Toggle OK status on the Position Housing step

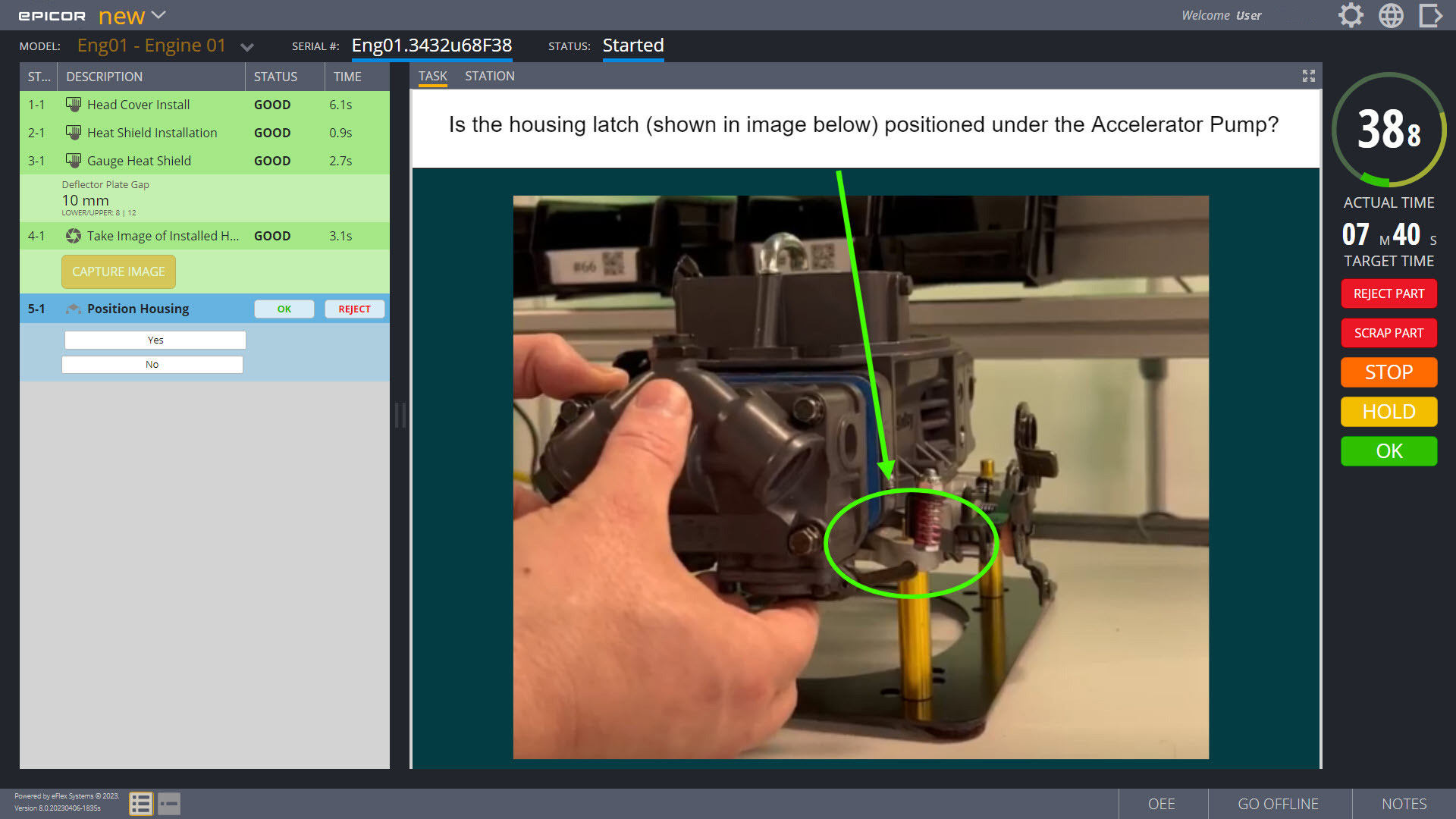(x=284, y=309)
